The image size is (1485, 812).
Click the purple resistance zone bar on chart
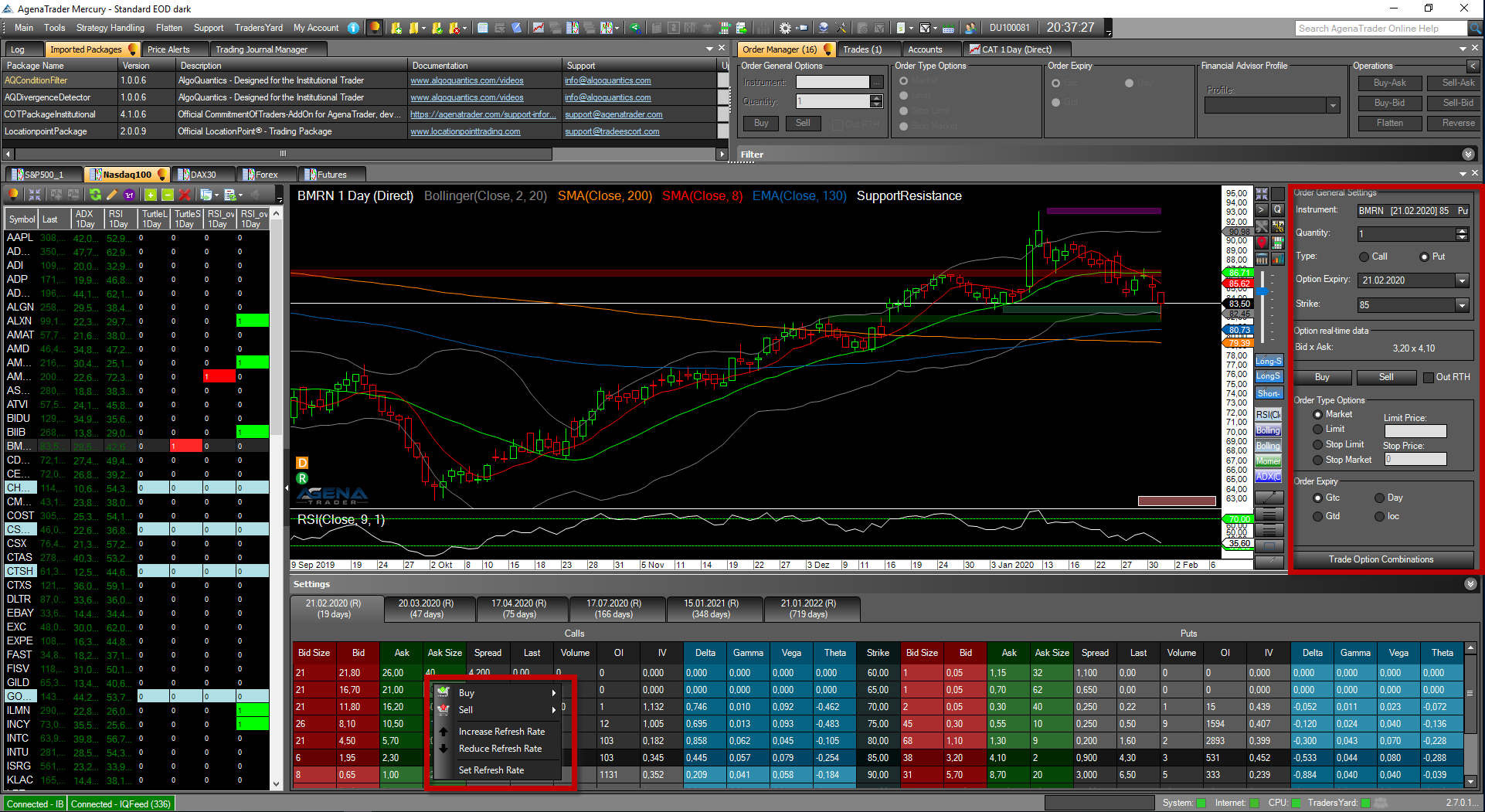[1103, 210]
